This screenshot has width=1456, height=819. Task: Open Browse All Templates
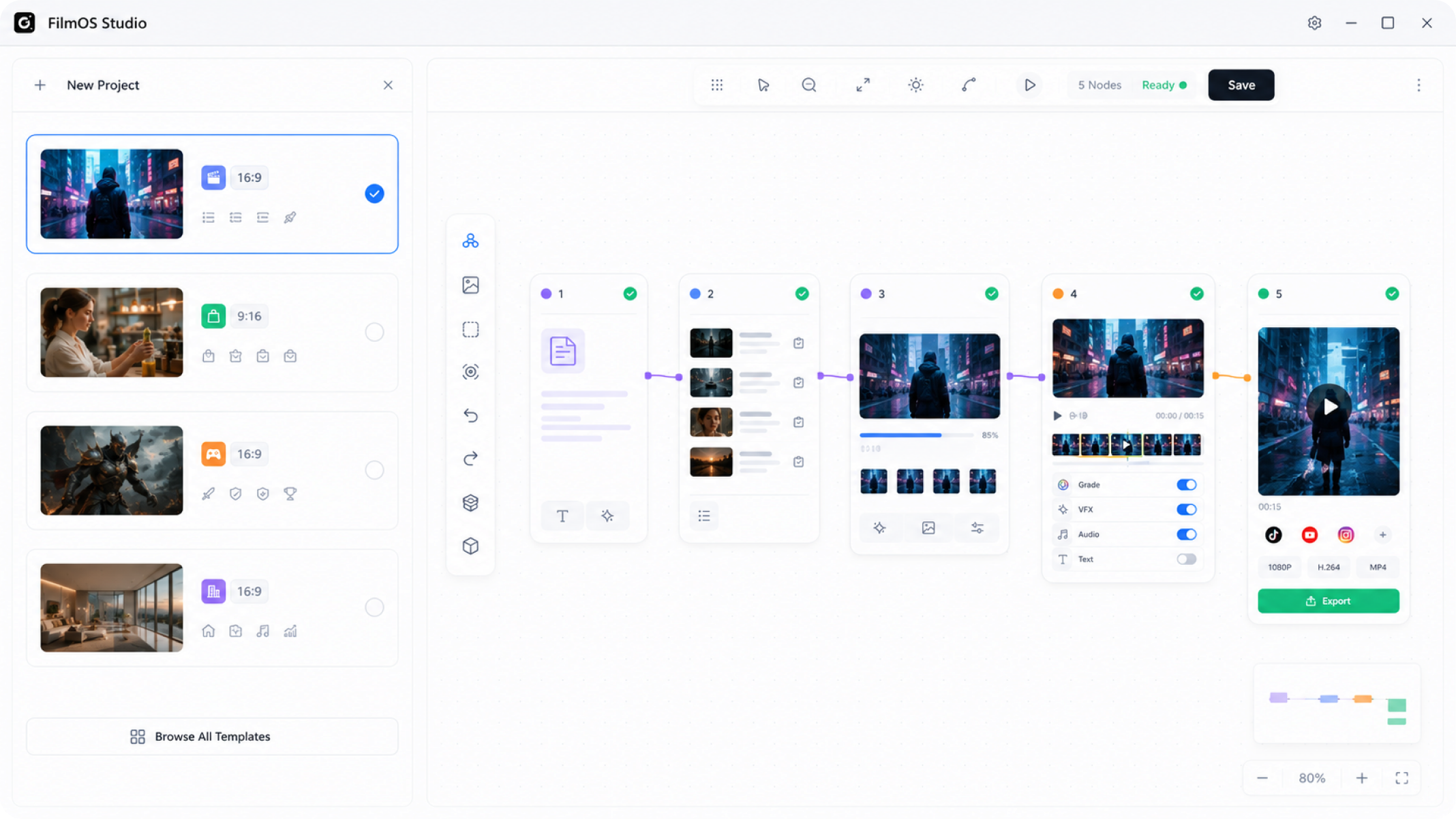(212, 736)
